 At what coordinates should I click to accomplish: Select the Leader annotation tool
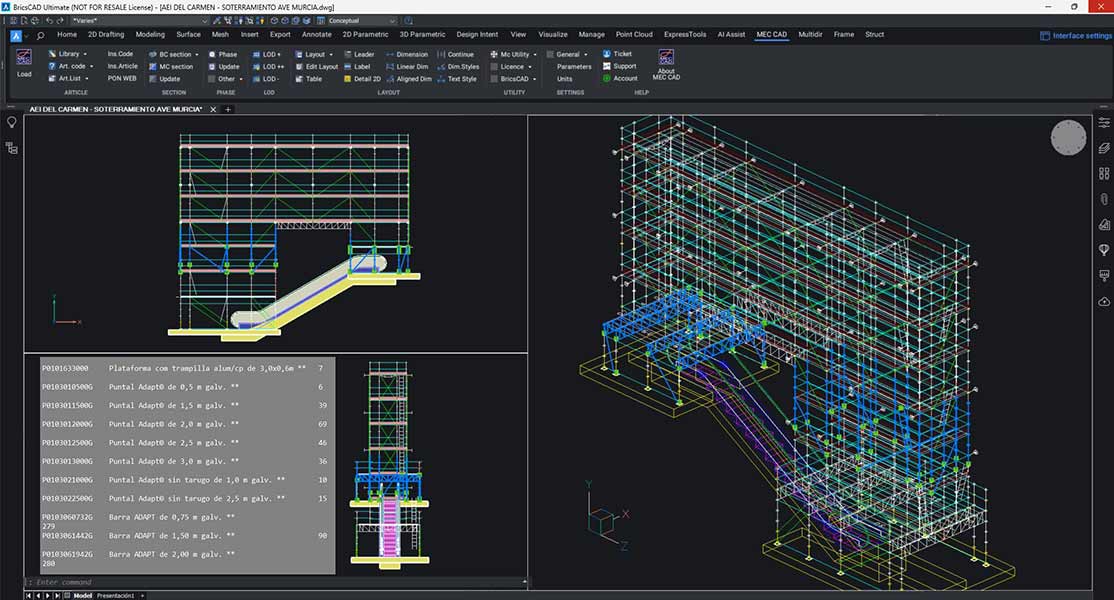[x=360, y=53]
